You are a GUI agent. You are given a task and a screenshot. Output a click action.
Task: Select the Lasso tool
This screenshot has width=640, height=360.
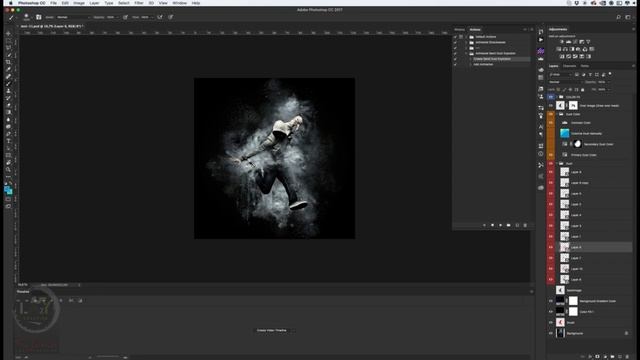(8, 48)
